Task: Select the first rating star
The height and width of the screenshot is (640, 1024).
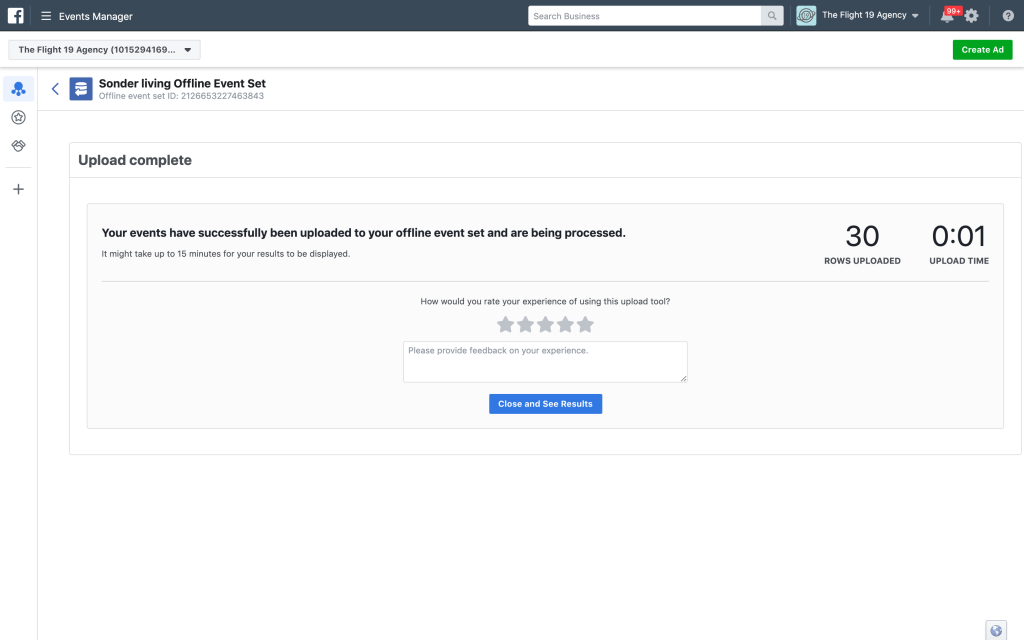Action: [505, 324]
